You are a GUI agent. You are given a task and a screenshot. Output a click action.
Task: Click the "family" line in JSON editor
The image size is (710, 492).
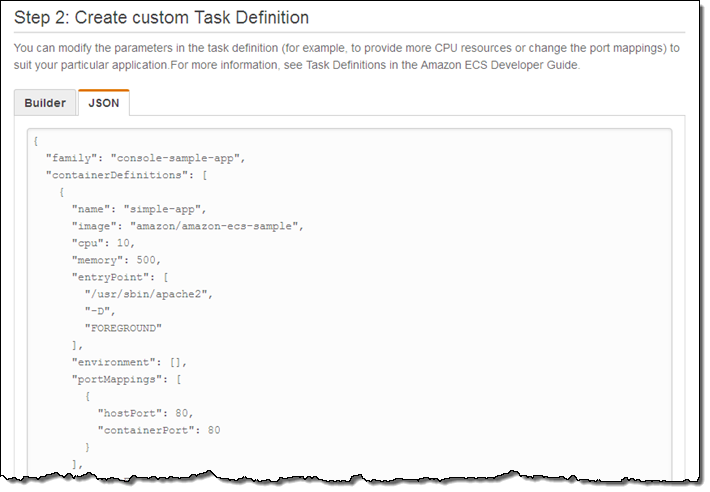[x=146, y=158]
